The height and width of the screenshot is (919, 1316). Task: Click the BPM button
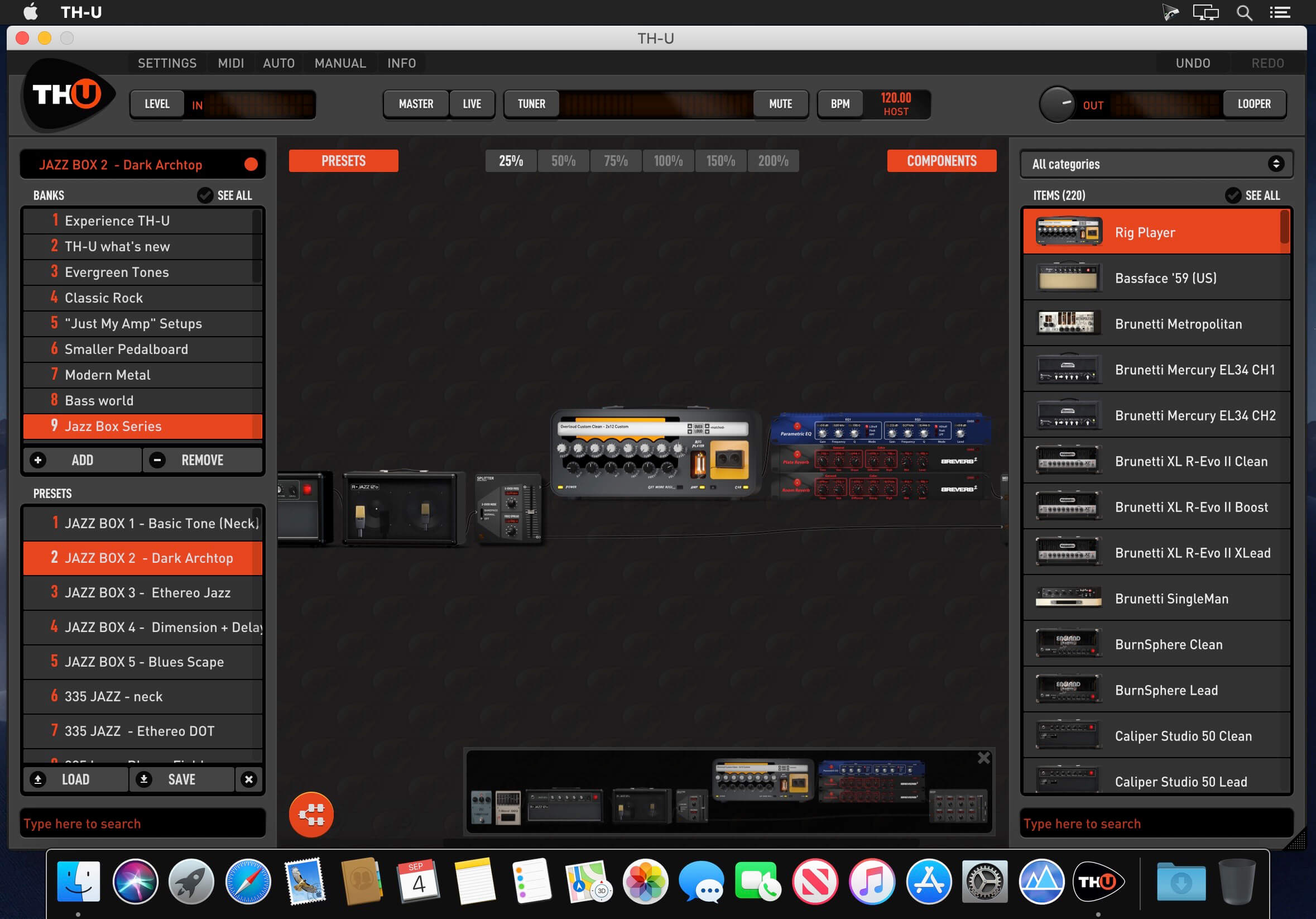840,104
